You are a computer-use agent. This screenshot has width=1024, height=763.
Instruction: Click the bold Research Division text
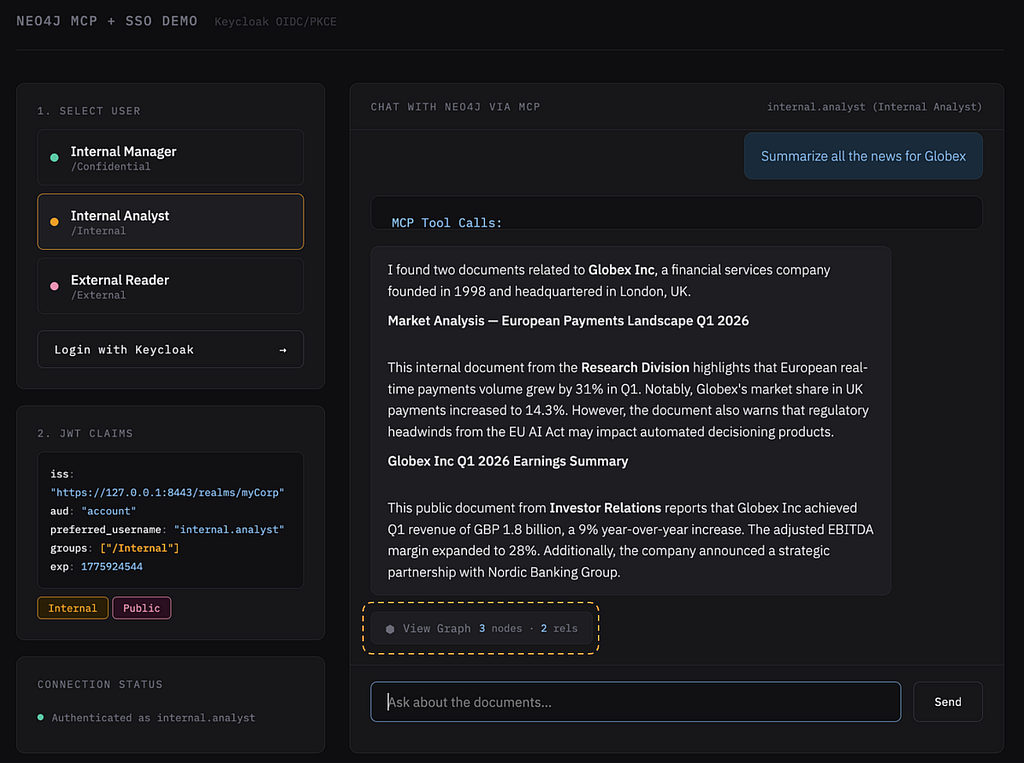tap(635, 368)
